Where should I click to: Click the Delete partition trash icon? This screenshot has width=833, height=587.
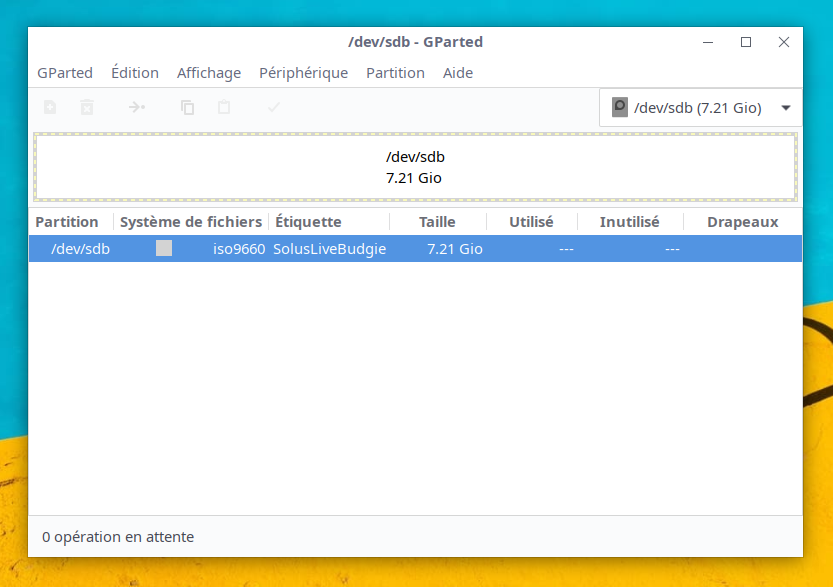[x=87, y=107]
